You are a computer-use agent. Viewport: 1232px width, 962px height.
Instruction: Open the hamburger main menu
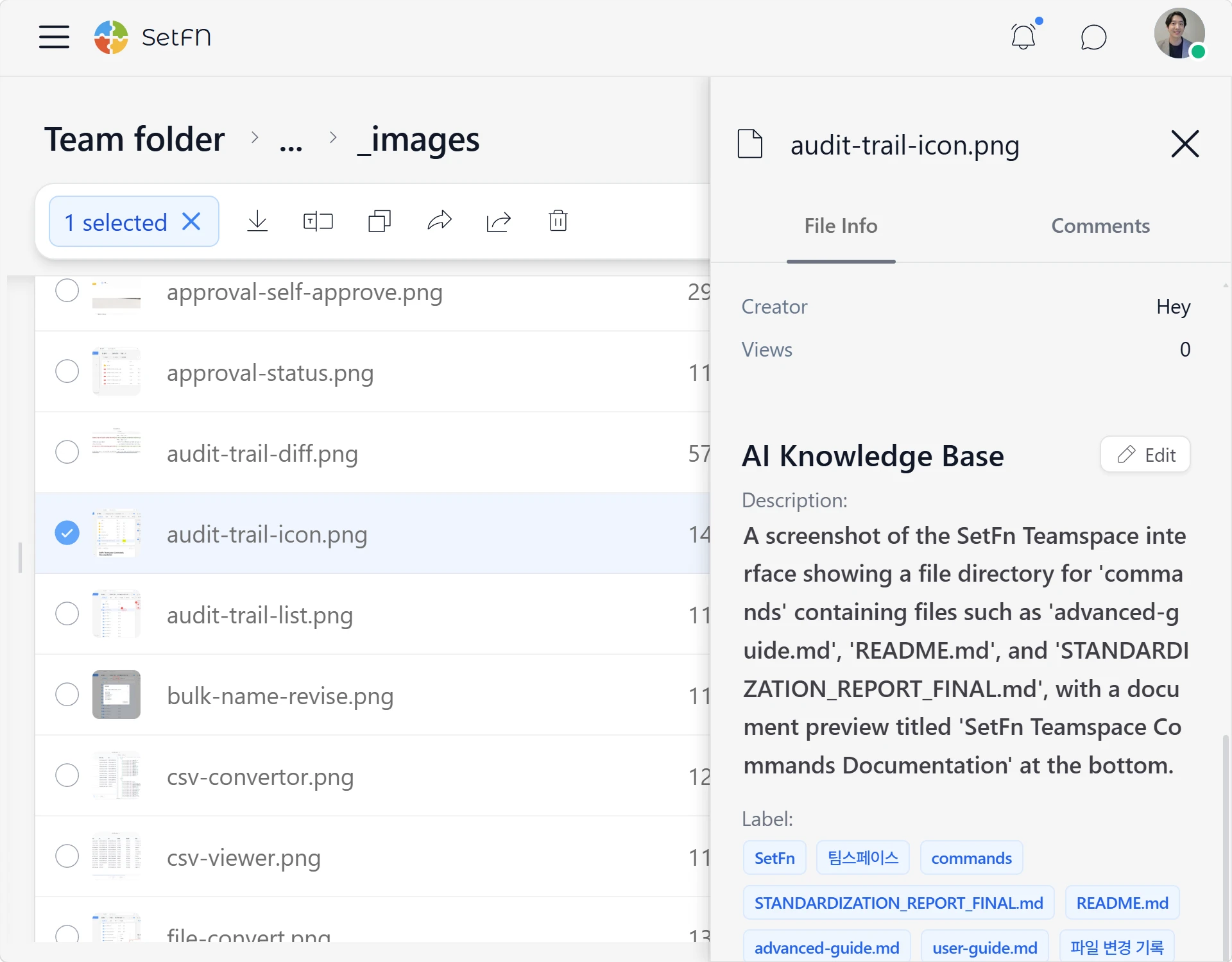click(54, 37)
